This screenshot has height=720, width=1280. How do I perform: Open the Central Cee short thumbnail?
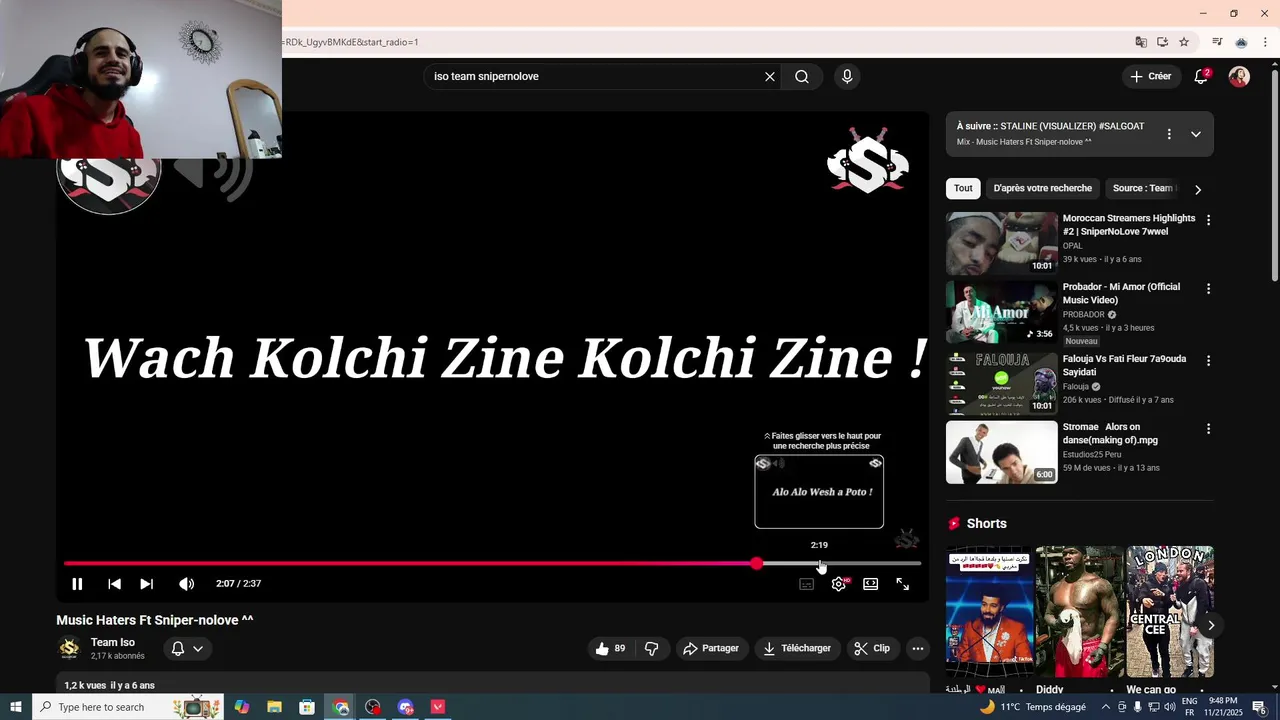coord(1170,612)
